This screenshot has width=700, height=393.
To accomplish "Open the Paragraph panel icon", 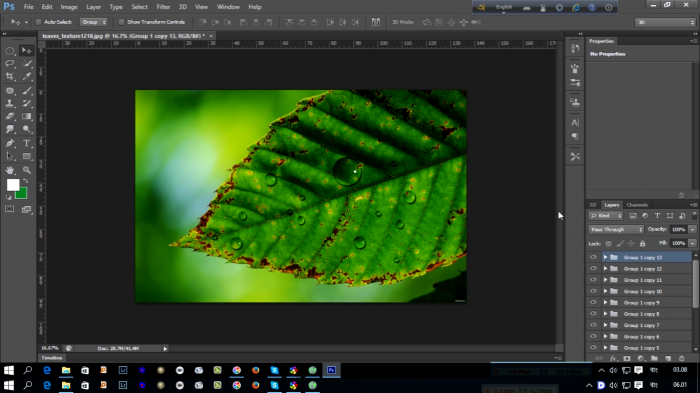I will pyautogui.click(x=575, y=136).
